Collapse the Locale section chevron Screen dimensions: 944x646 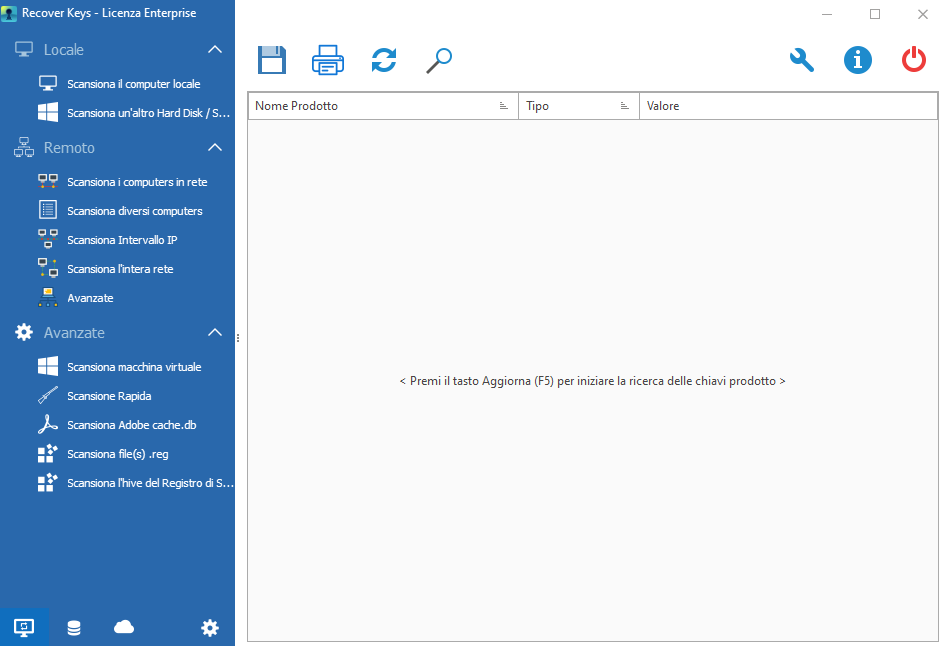coord(215,49)
